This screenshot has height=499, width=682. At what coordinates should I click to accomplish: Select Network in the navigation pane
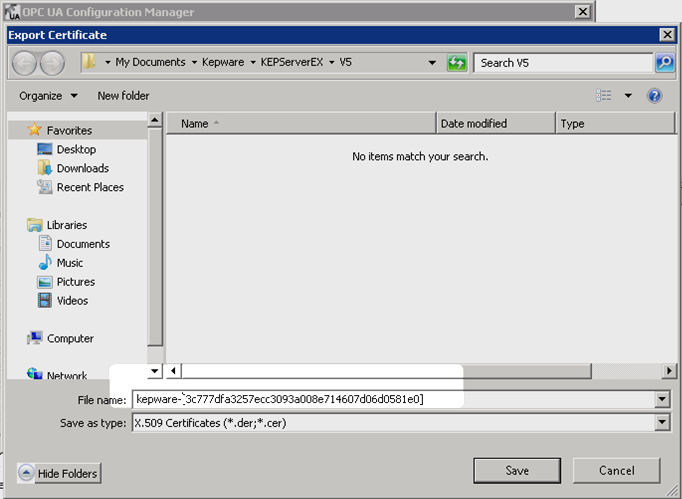pyautogui.click(x=67, y=374)
